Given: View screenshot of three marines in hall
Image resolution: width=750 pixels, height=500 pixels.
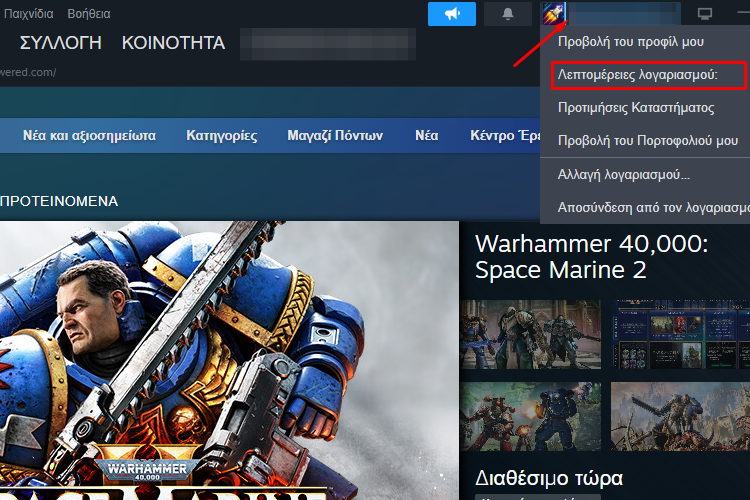Looking at the screenshot, I should click(x=530, y=334).
